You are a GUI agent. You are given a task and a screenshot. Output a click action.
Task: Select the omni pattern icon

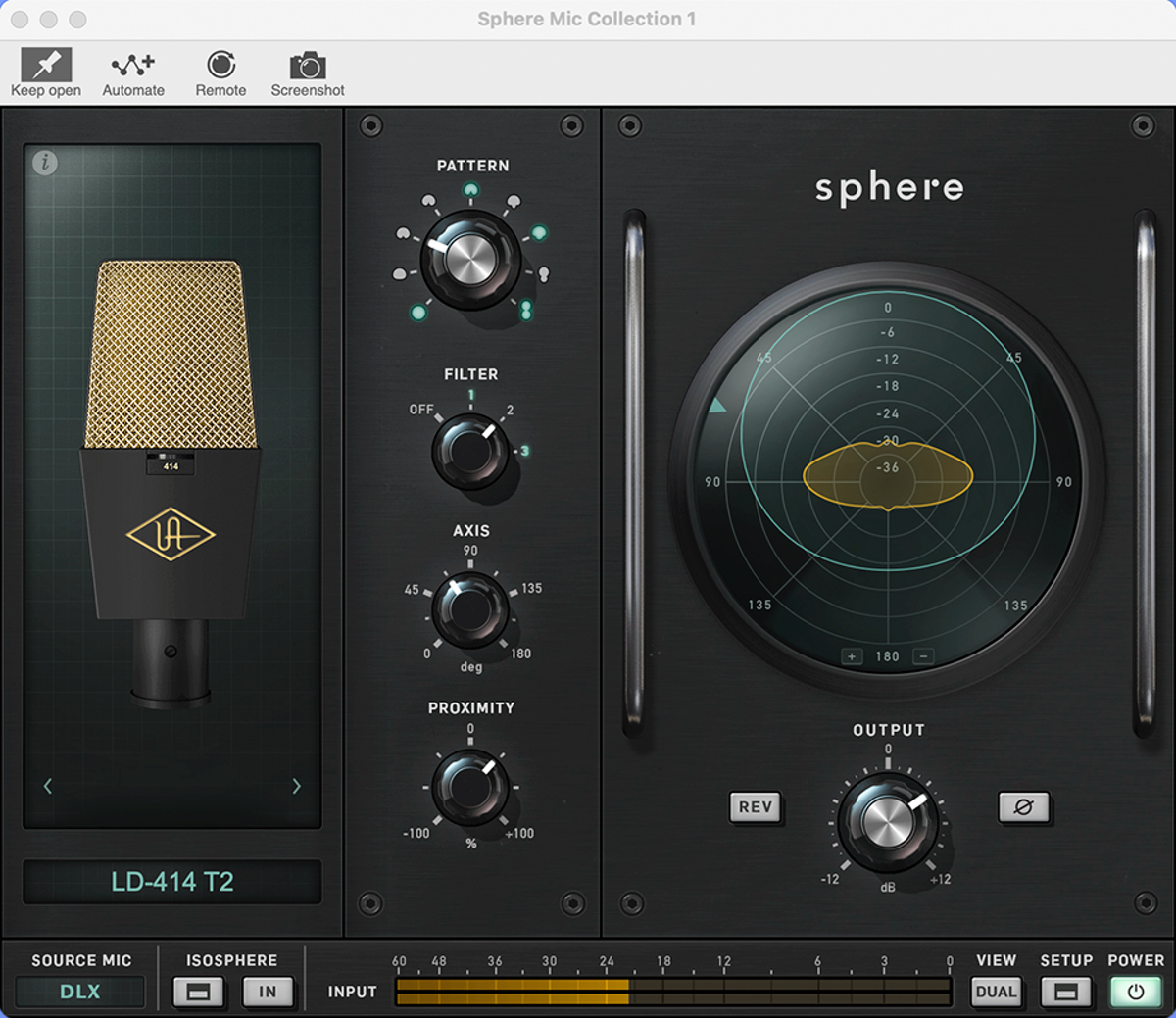coord(418,313)
